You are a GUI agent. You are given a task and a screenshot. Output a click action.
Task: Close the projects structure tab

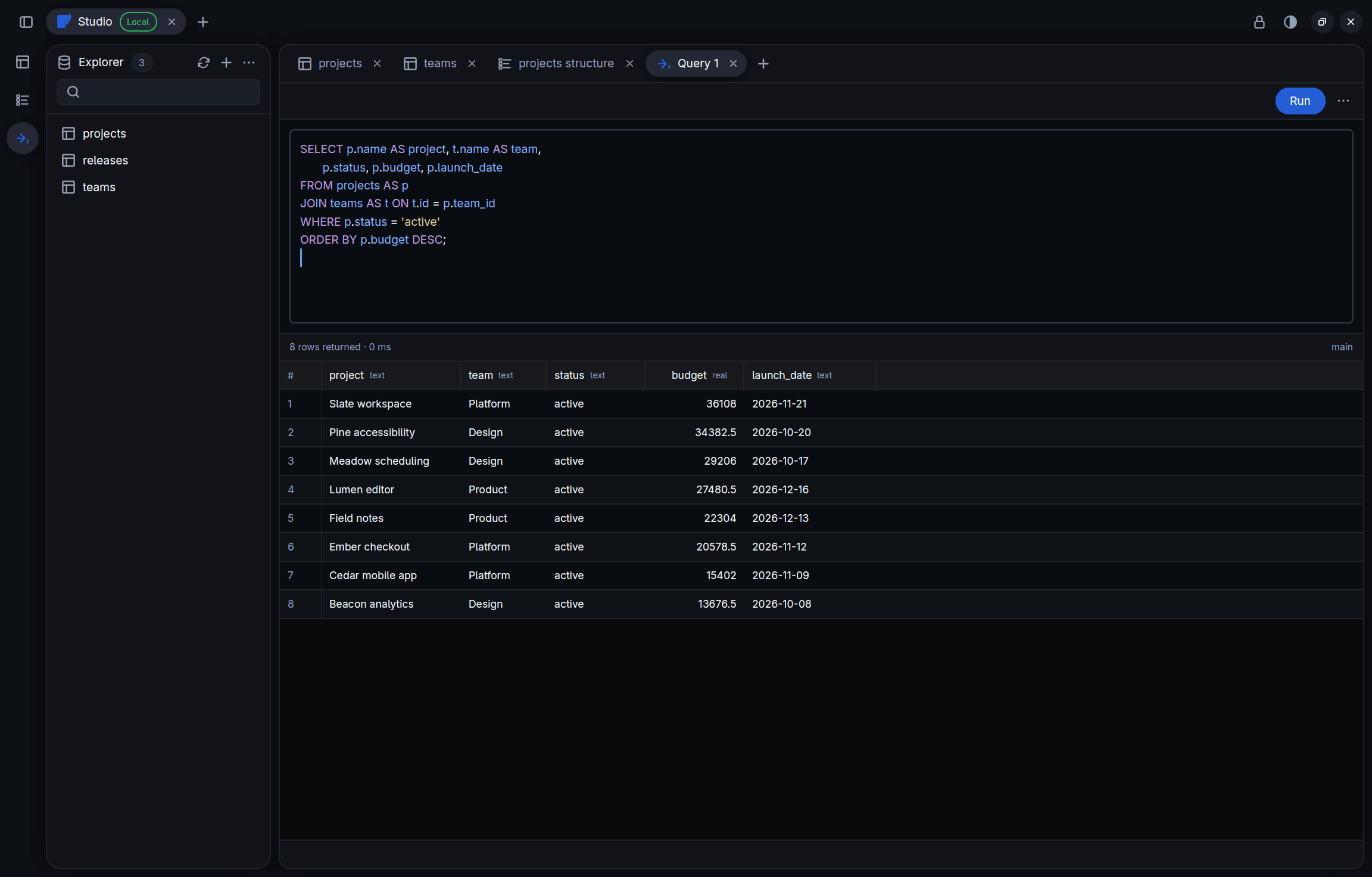pyautogui.click(x=629, y=64)
